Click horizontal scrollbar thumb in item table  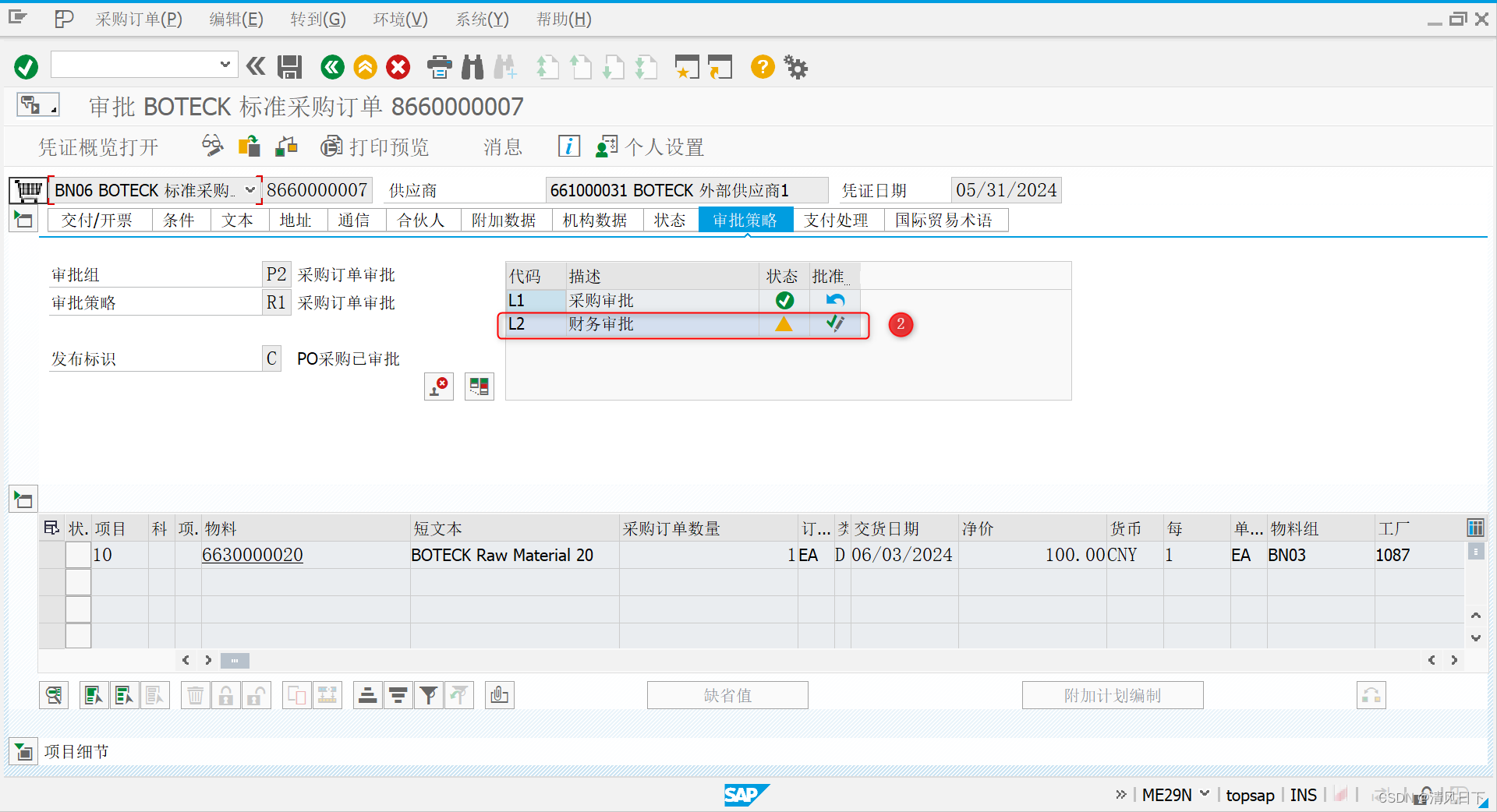pyautogui.click(x=235, y=660)
